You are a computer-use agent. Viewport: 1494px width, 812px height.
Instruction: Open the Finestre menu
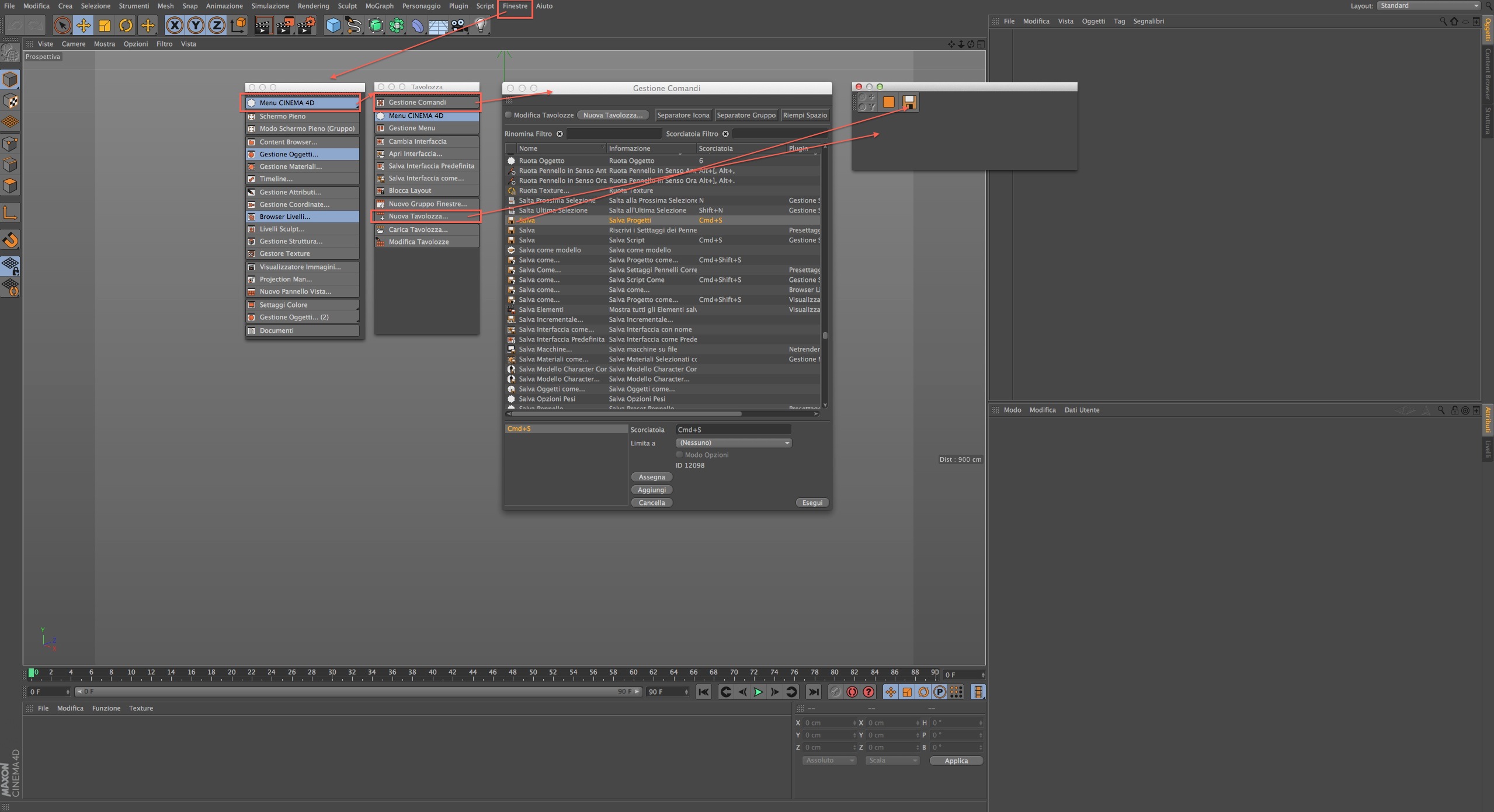tap(515, 6)
